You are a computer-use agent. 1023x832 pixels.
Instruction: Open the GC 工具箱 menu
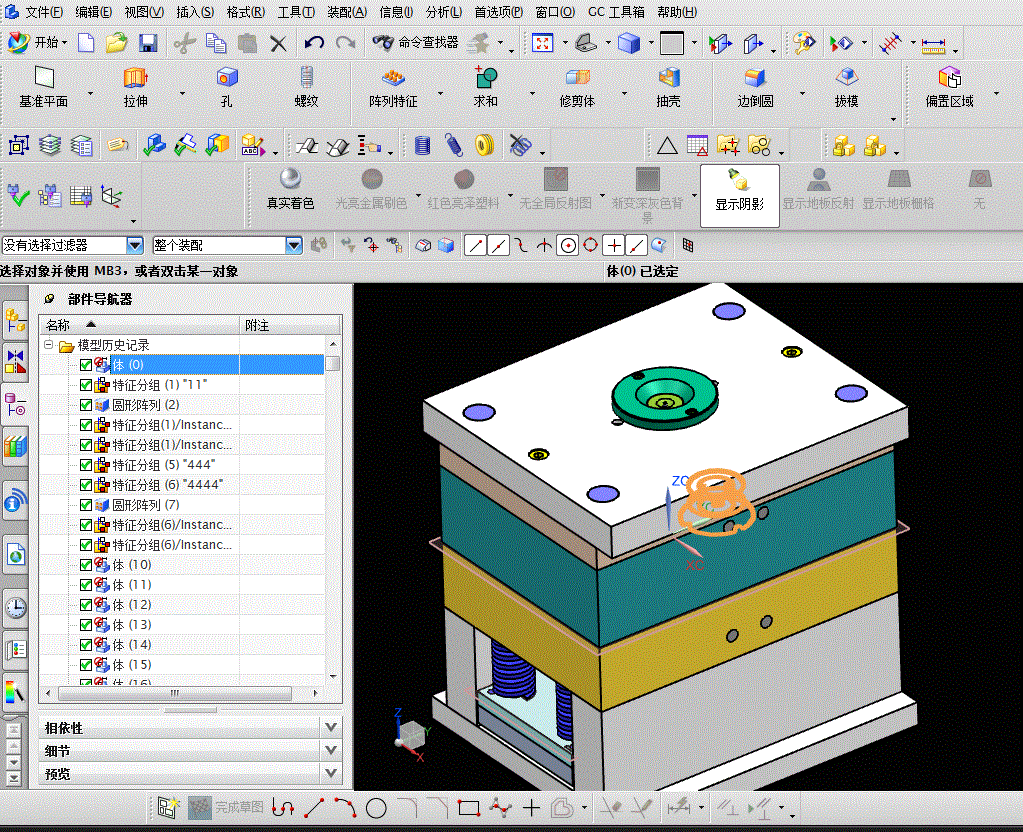coord(616,12)
